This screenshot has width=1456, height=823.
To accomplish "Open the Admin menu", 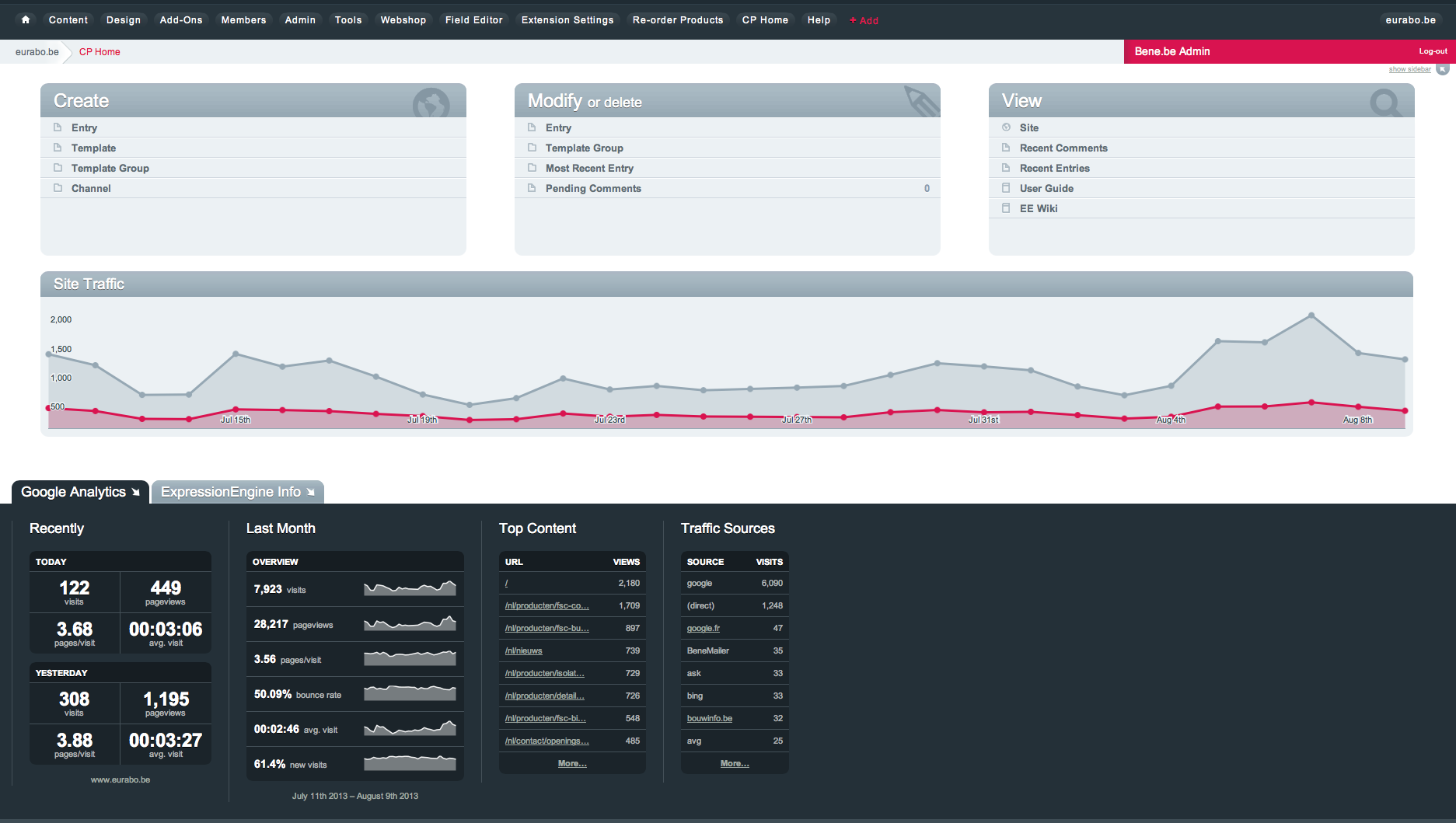I will click(x=300, y=20).
